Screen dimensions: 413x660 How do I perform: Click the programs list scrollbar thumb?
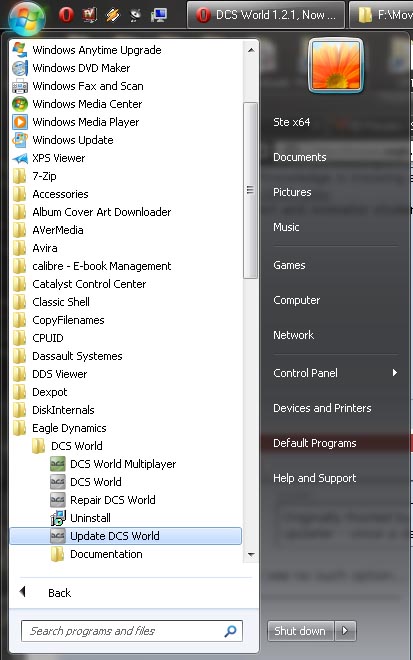(250, 190)
